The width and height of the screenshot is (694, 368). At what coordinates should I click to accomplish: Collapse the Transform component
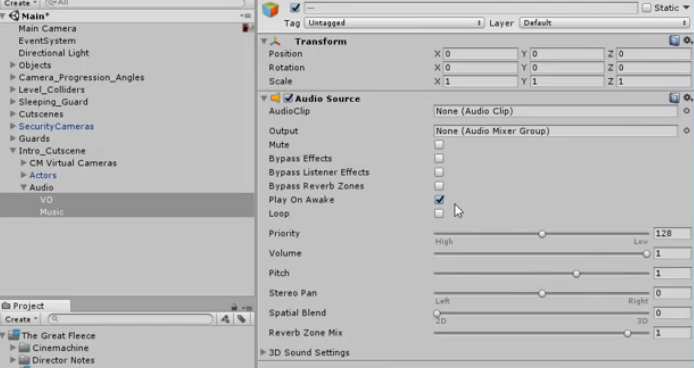(264, 41)
